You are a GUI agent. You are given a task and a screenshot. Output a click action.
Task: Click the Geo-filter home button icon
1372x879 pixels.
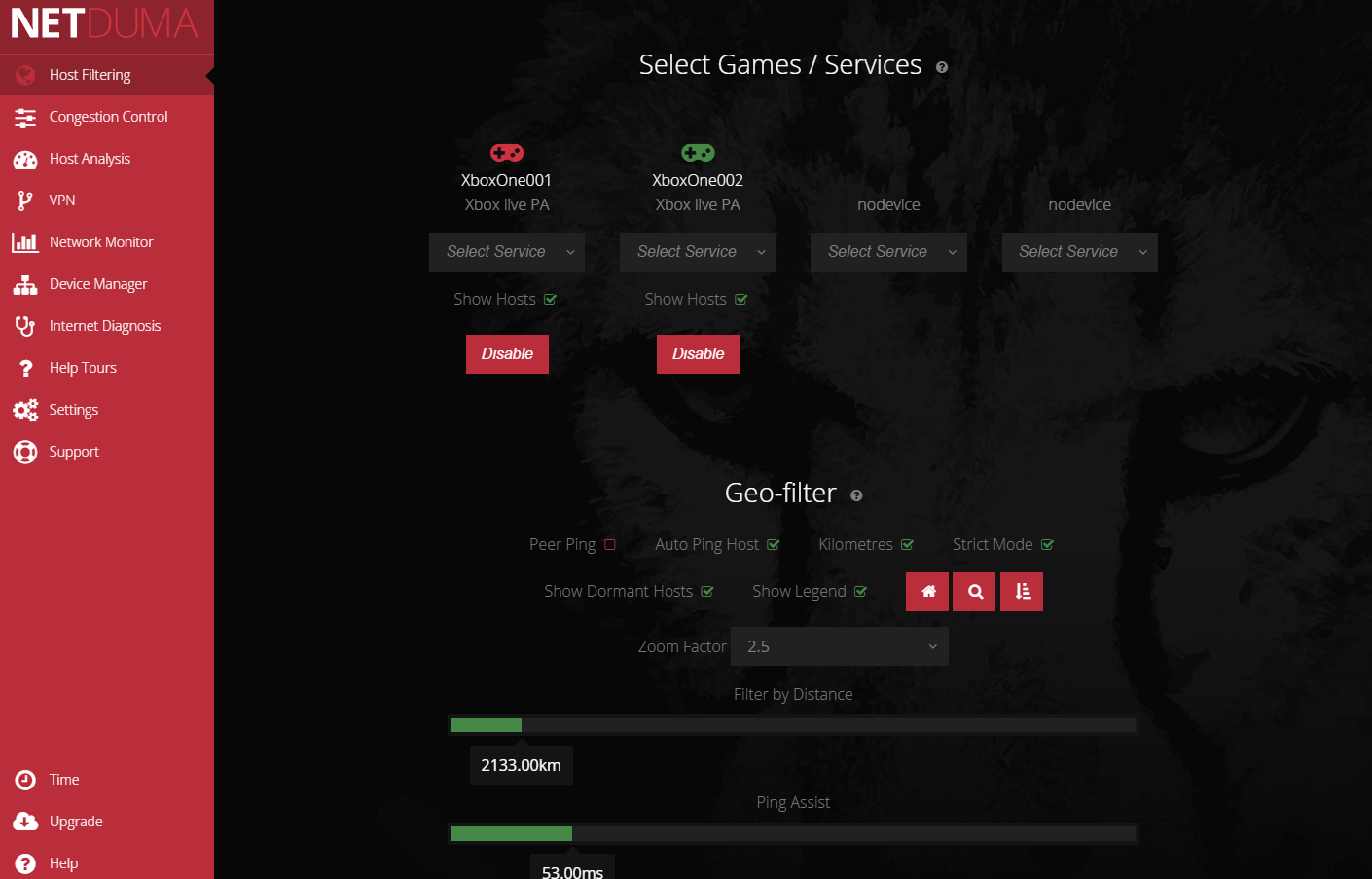(x=928, y=592)
